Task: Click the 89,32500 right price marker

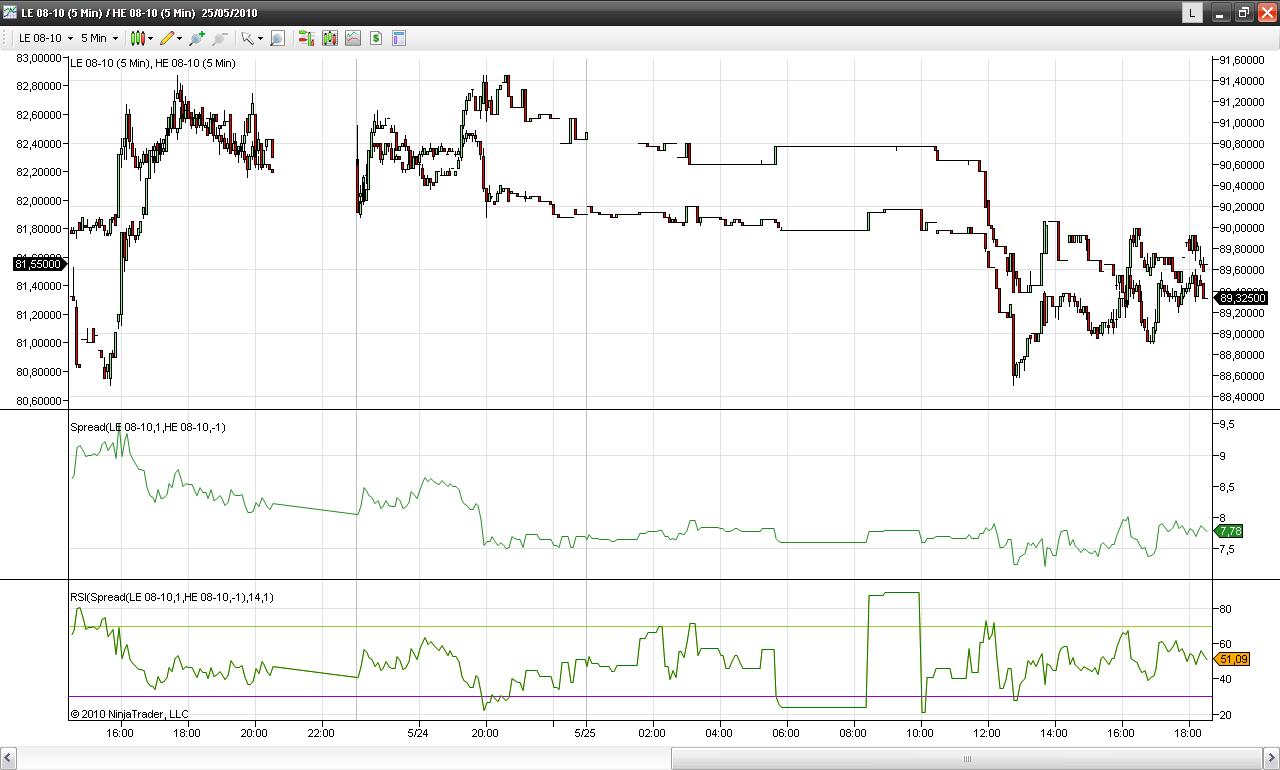Action: 1241,298
